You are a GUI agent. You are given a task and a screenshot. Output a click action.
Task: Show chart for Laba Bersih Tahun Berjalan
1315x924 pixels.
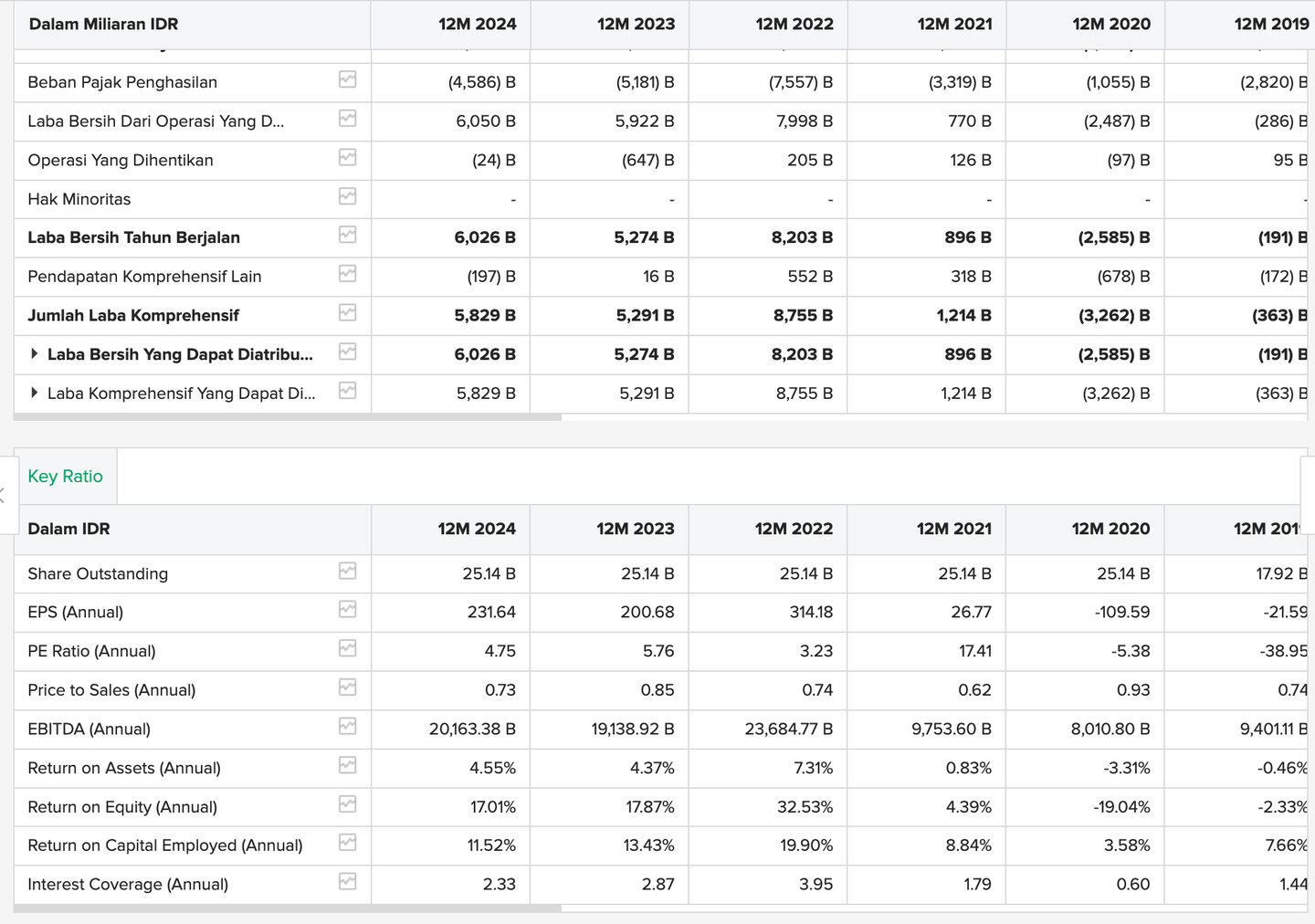(347, 236)
